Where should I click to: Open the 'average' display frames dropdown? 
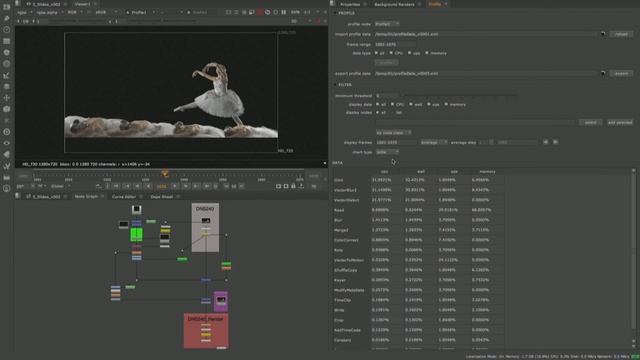click(x=433, y=142)
